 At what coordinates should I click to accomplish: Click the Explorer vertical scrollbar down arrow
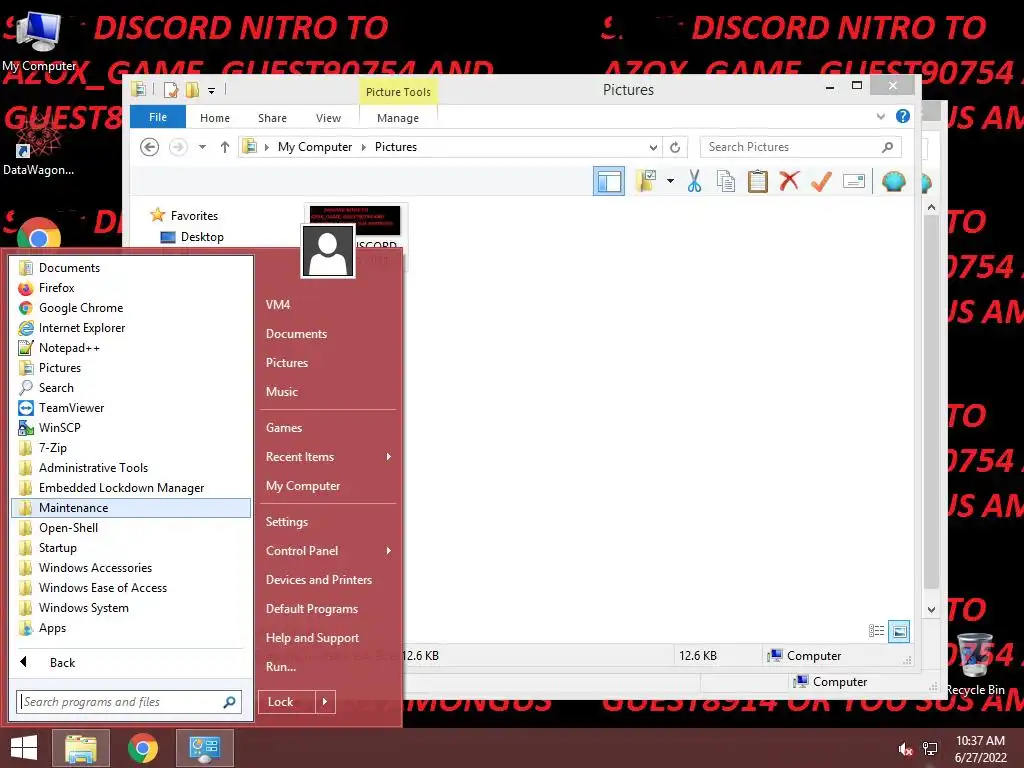(931, 609)
